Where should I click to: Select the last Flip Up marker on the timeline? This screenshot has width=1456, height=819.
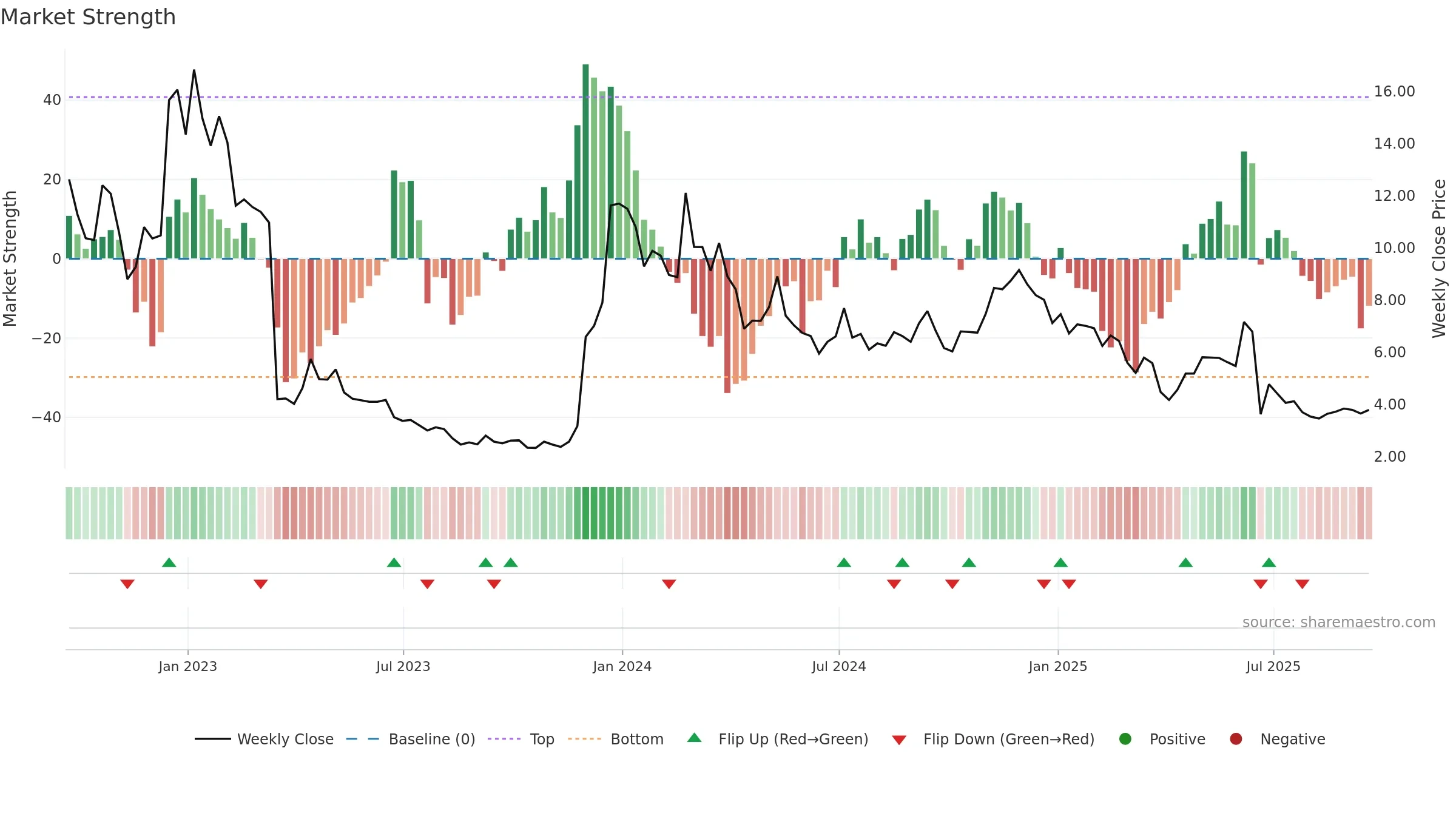click(x=1269, y=562)
